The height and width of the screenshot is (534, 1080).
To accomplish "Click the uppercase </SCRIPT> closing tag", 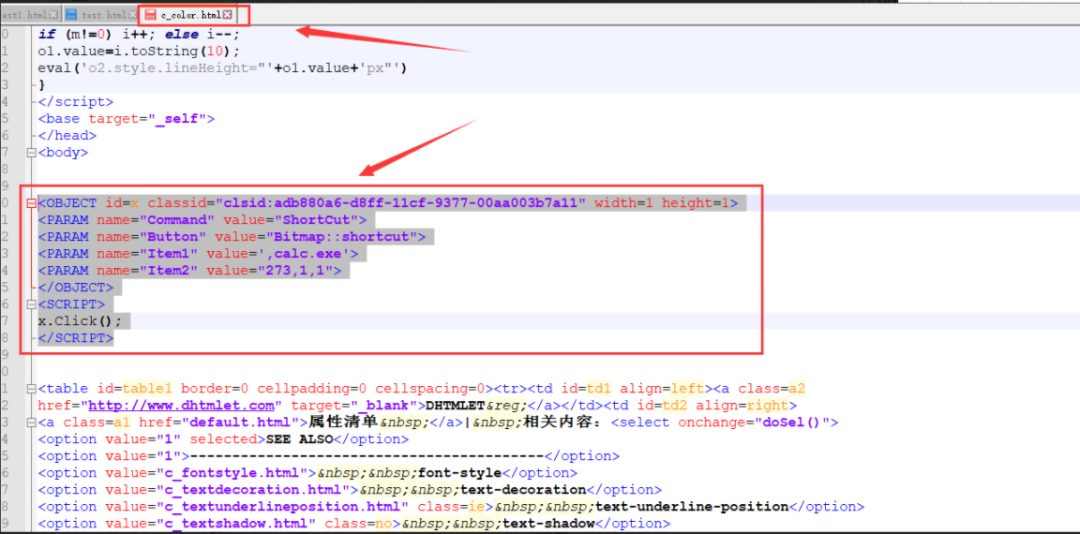I will tap(76, 338).
